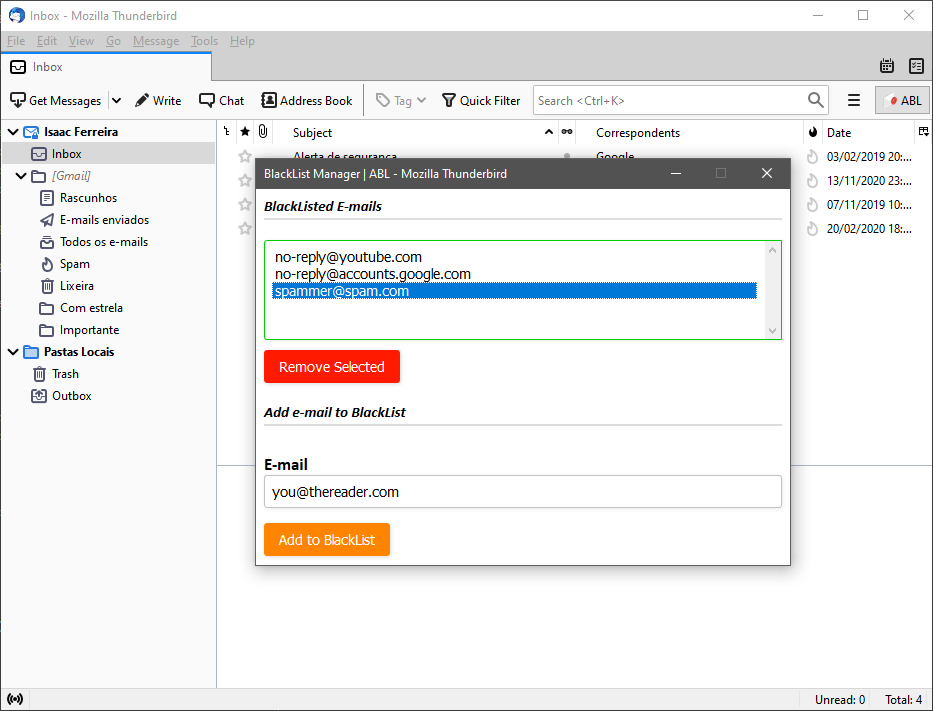Open the Address Book
The width and height of the screenshot is (933, 711).
pyautogui.click(x=307, y=101)
